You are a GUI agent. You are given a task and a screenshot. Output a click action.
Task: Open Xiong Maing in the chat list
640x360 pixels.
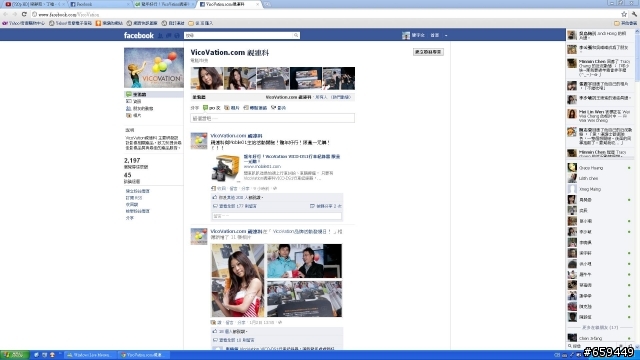click(x=600, y=189)
